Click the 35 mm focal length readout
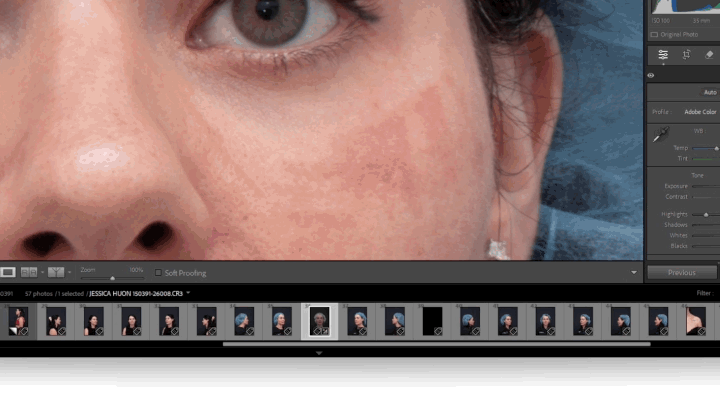The width and height of the screenshot is (720, 405). (x=702, y=21)
